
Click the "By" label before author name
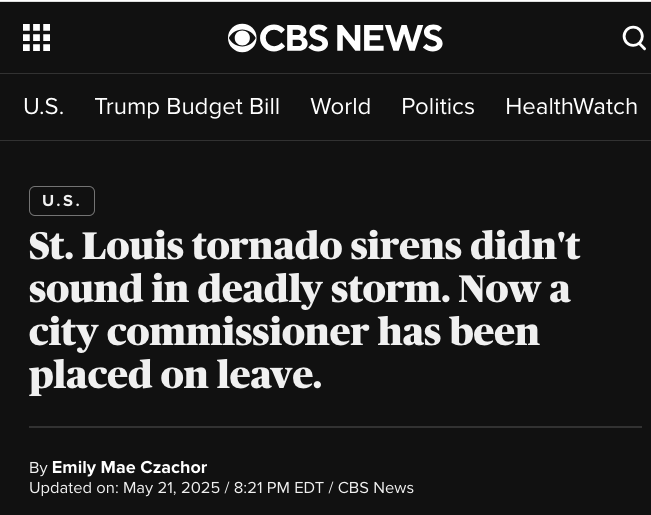(38, 467)
